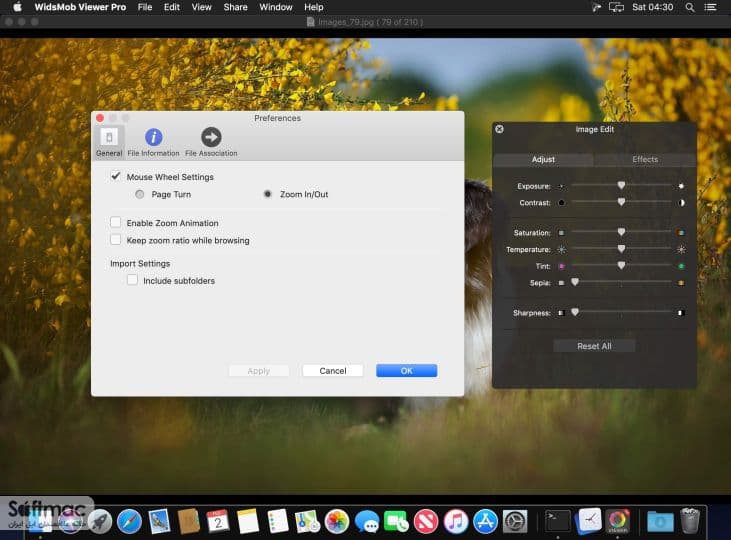Click the Sat 04:30 clock
Viewport: 731px width, 540px height.
[x=652, y=7]
